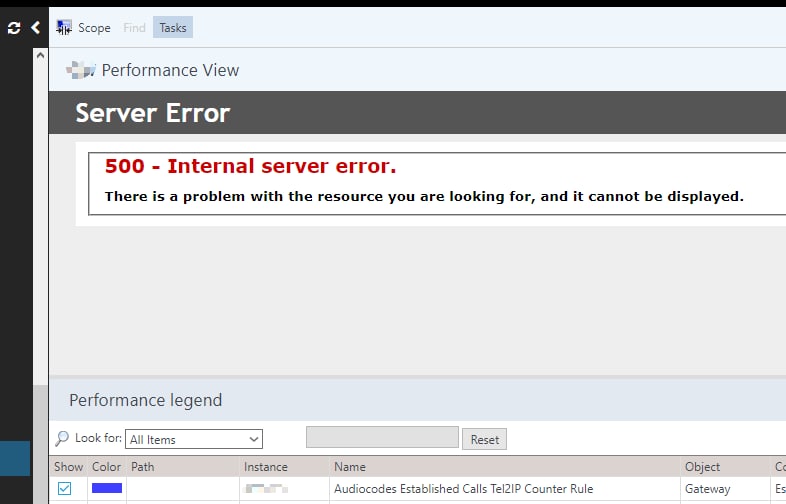786x504 pixels.
Task: Click the scroll-up arrow of left scrollbar
Action: [40, 55]
